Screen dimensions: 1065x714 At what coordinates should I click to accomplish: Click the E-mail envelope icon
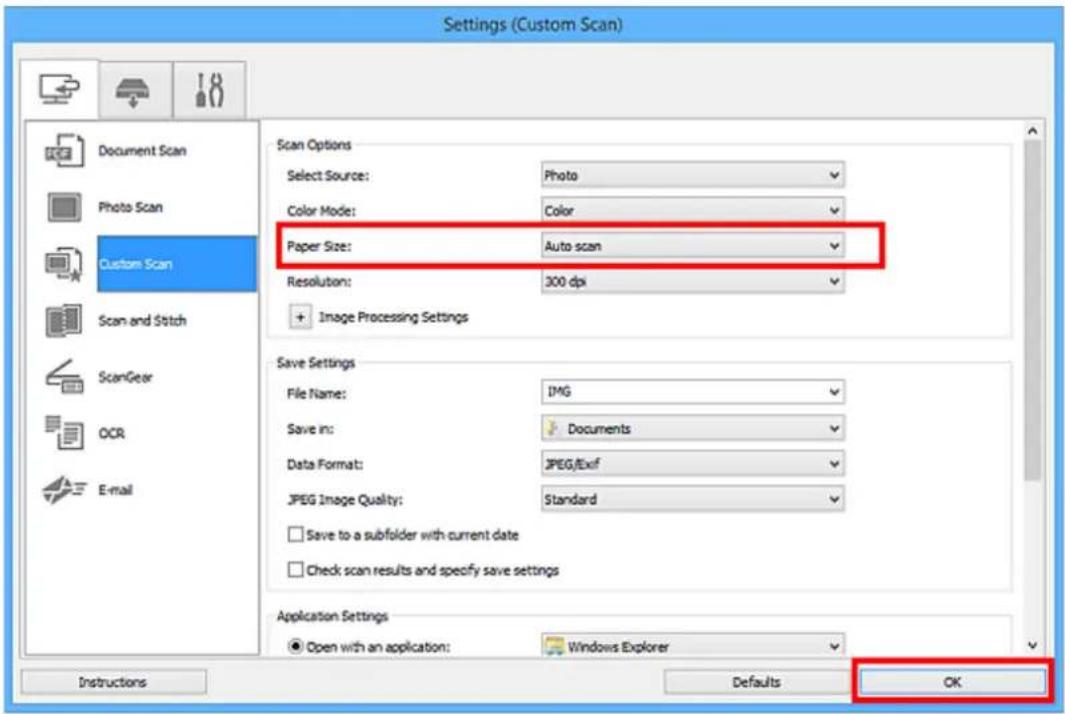click(64, 489)
